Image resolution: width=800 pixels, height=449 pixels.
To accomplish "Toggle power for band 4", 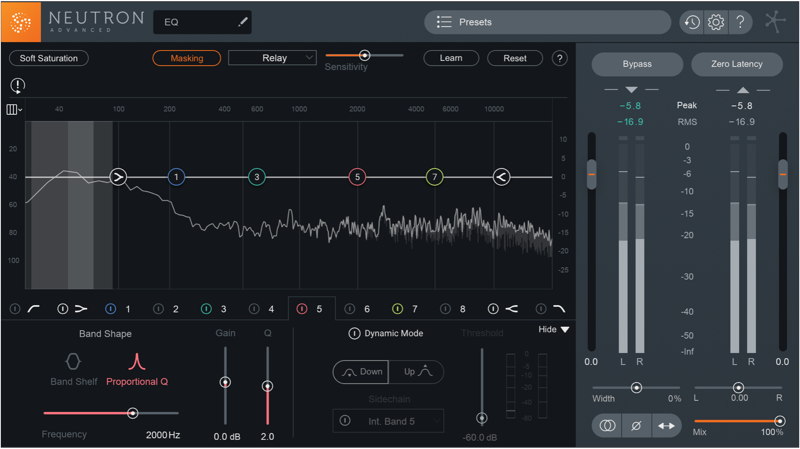I will tap(254, 309).
